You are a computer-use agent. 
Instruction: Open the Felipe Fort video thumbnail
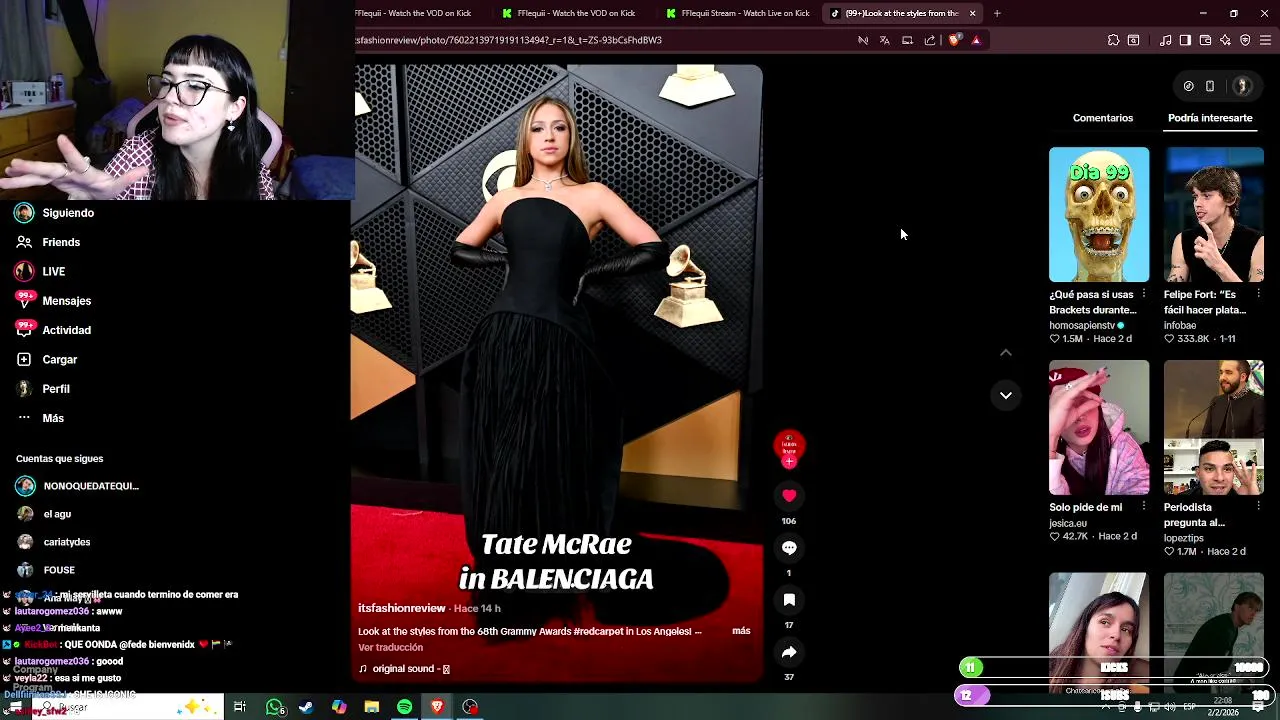tap(1214, 214)
